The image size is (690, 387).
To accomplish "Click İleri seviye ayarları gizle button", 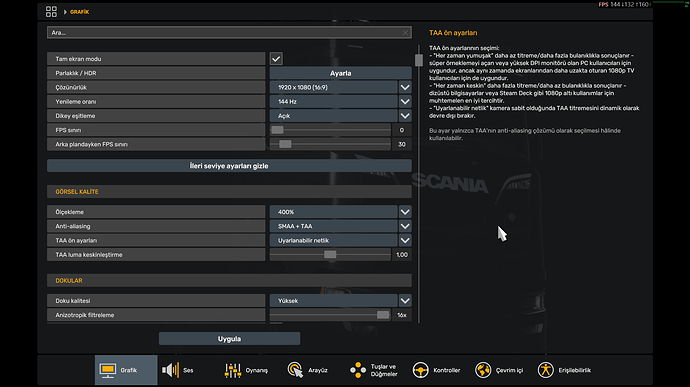I will click(229, 166).
